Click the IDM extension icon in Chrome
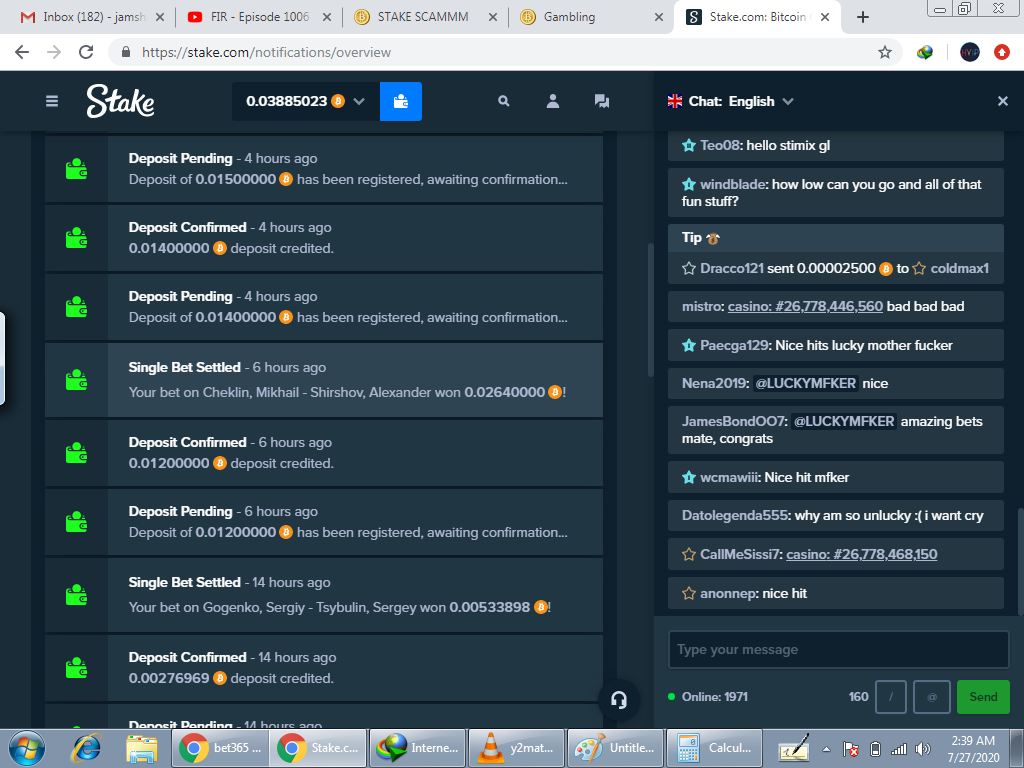Screen dimensions: 1024x768 [925, 52]
